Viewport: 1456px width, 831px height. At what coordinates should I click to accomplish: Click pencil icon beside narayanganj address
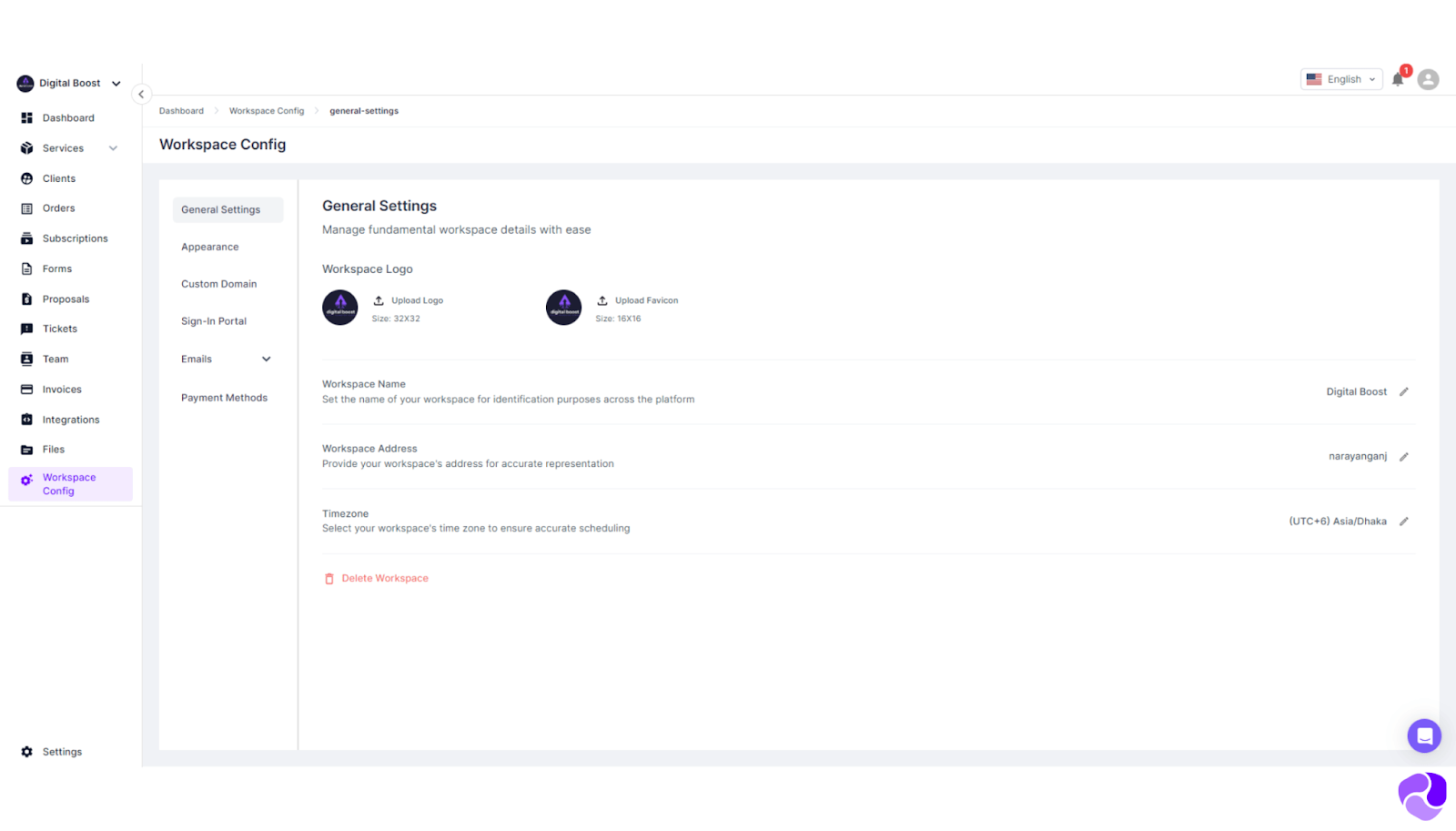1403,457
